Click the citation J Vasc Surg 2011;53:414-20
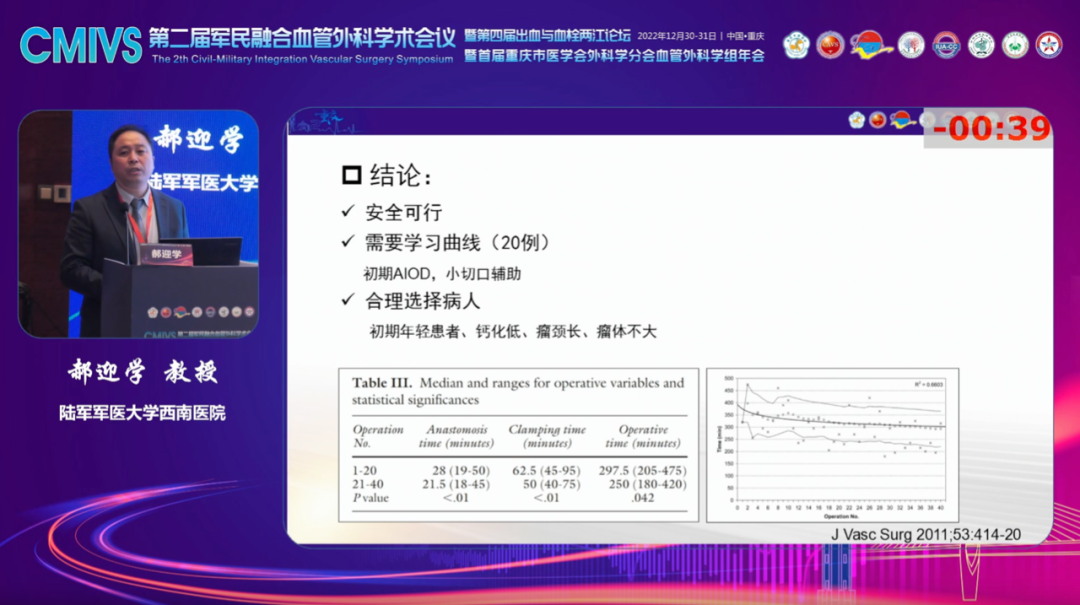The height and width of the screenshot is (605, 1080). (x=926, y=535)
